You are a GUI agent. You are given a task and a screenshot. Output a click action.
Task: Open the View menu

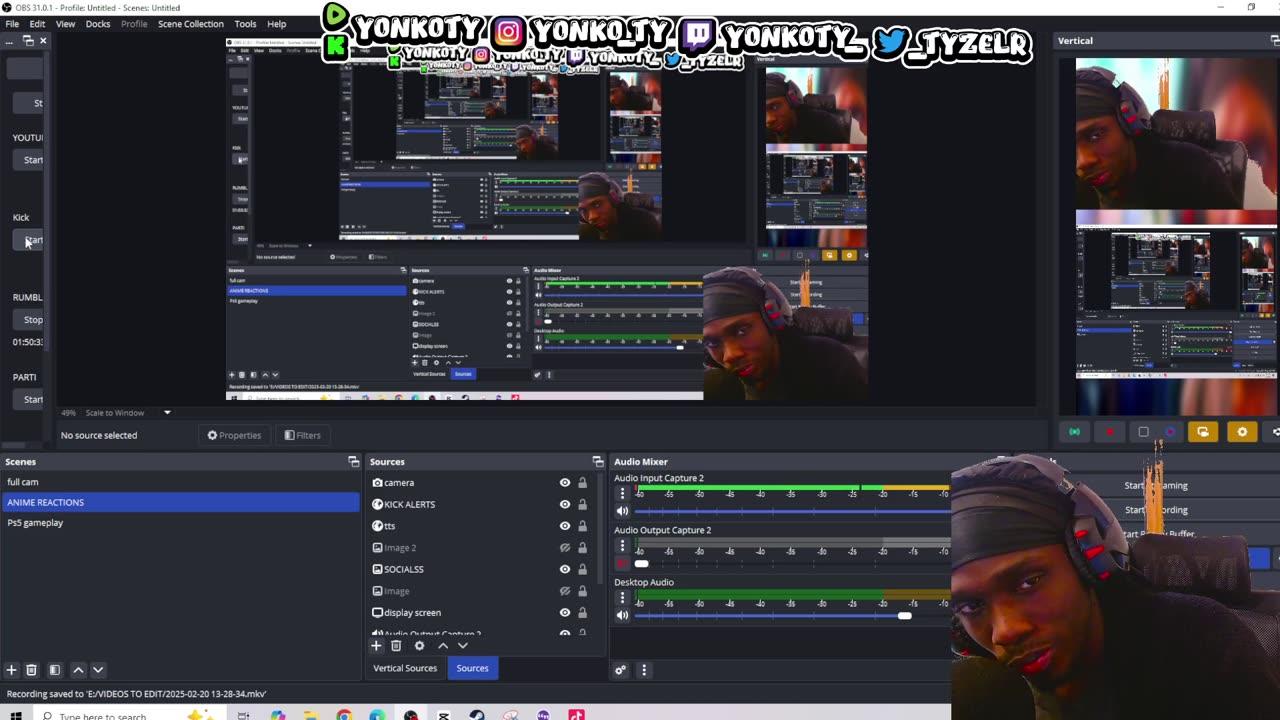click(65, 24)
